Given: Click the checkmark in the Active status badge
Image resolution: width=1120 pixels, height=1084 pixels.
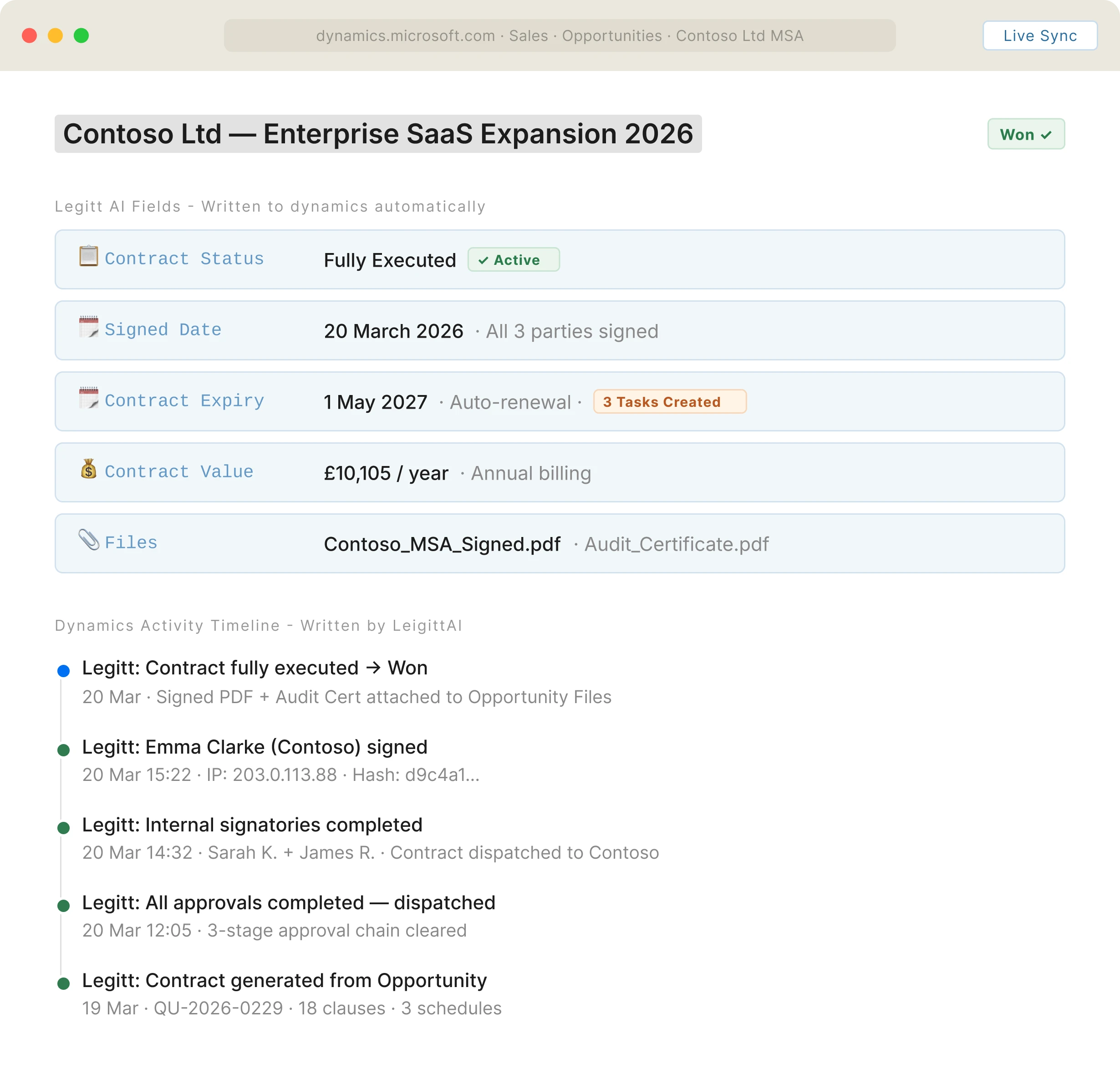Looking at the screenshot, I should coord(484,260).
